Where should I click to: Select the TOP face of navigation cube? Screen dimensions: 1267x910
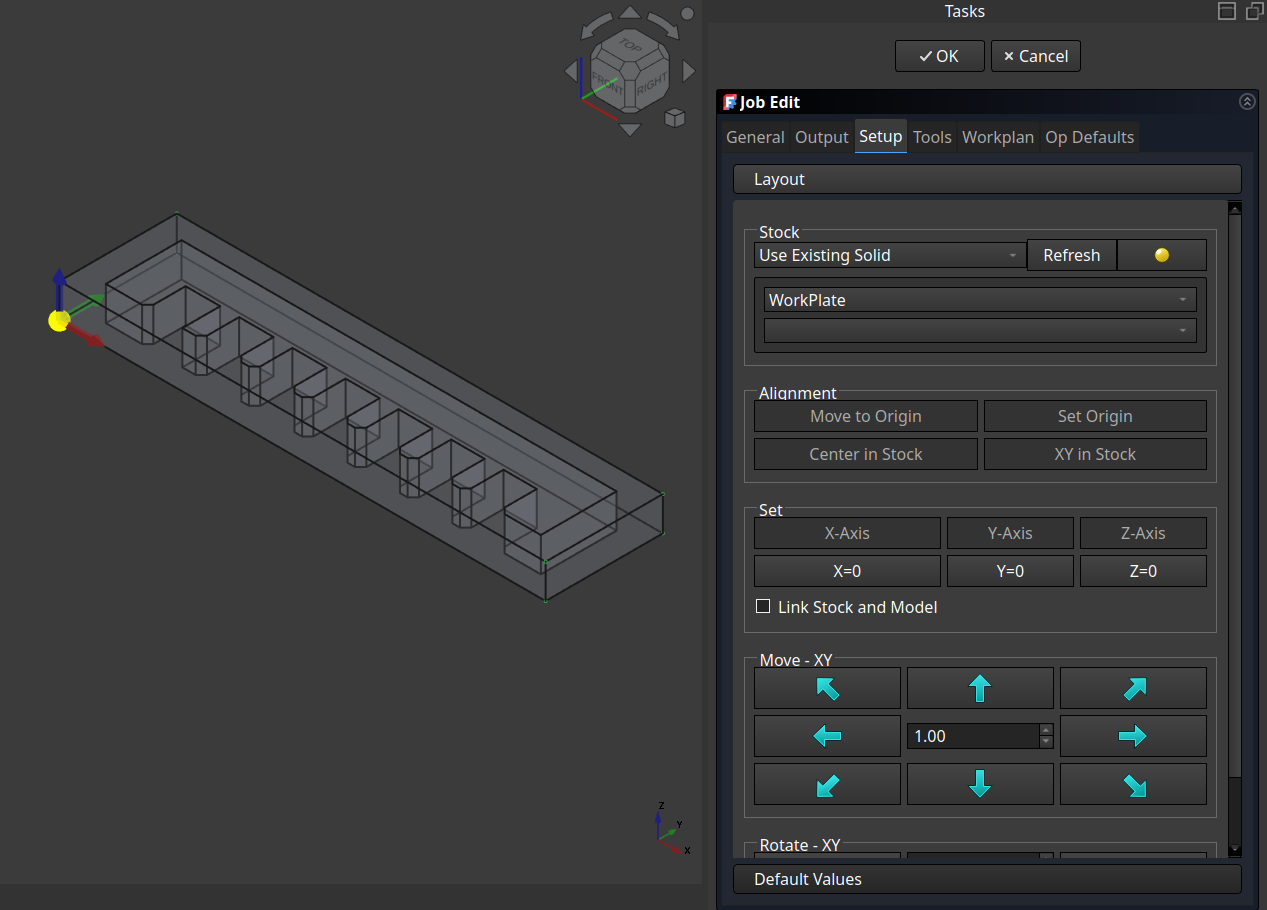pos(629,45)
